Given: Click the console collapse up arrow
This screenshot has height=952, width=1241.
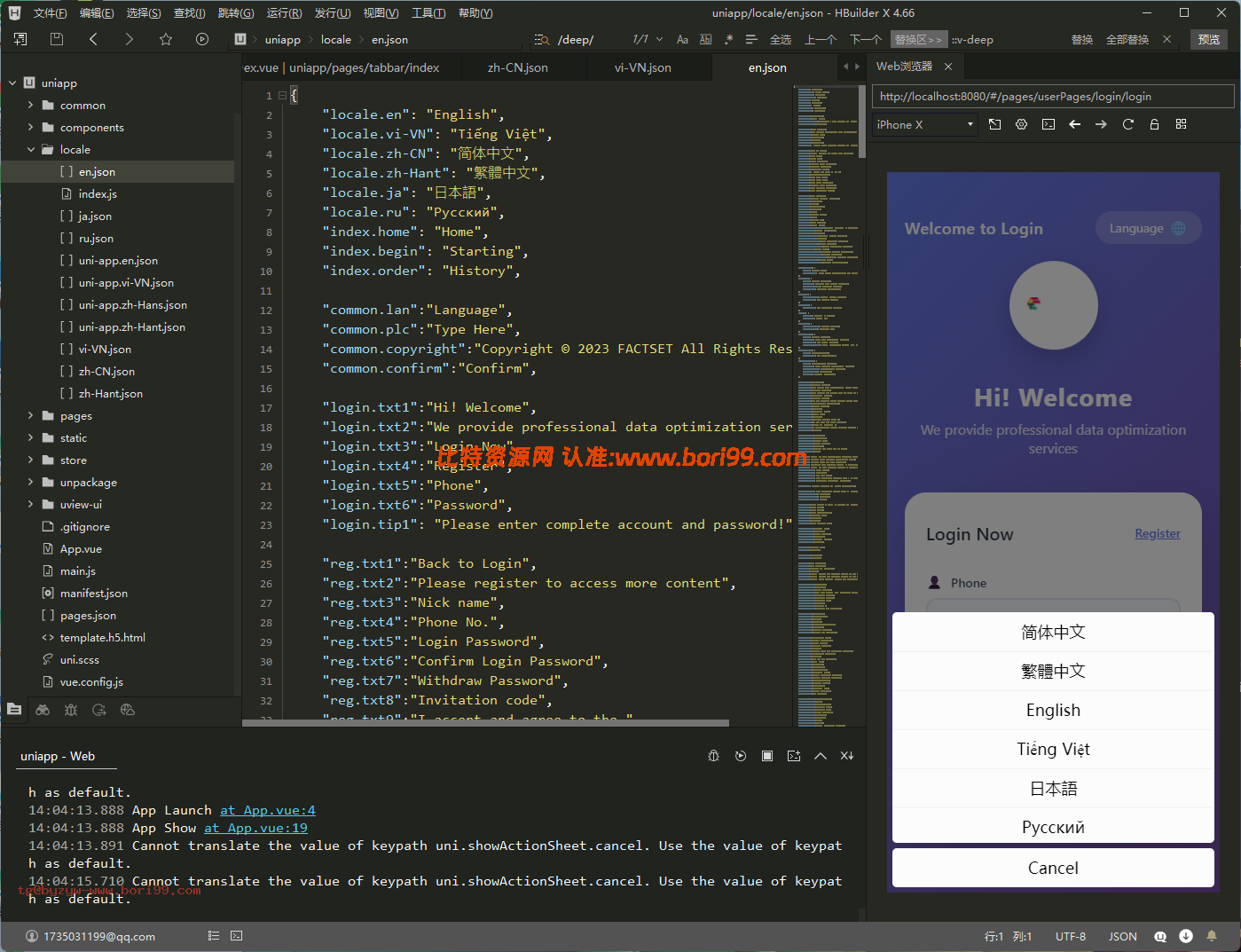Looking at the screenshot, I should pyautogui.click(x=821, y=756).
